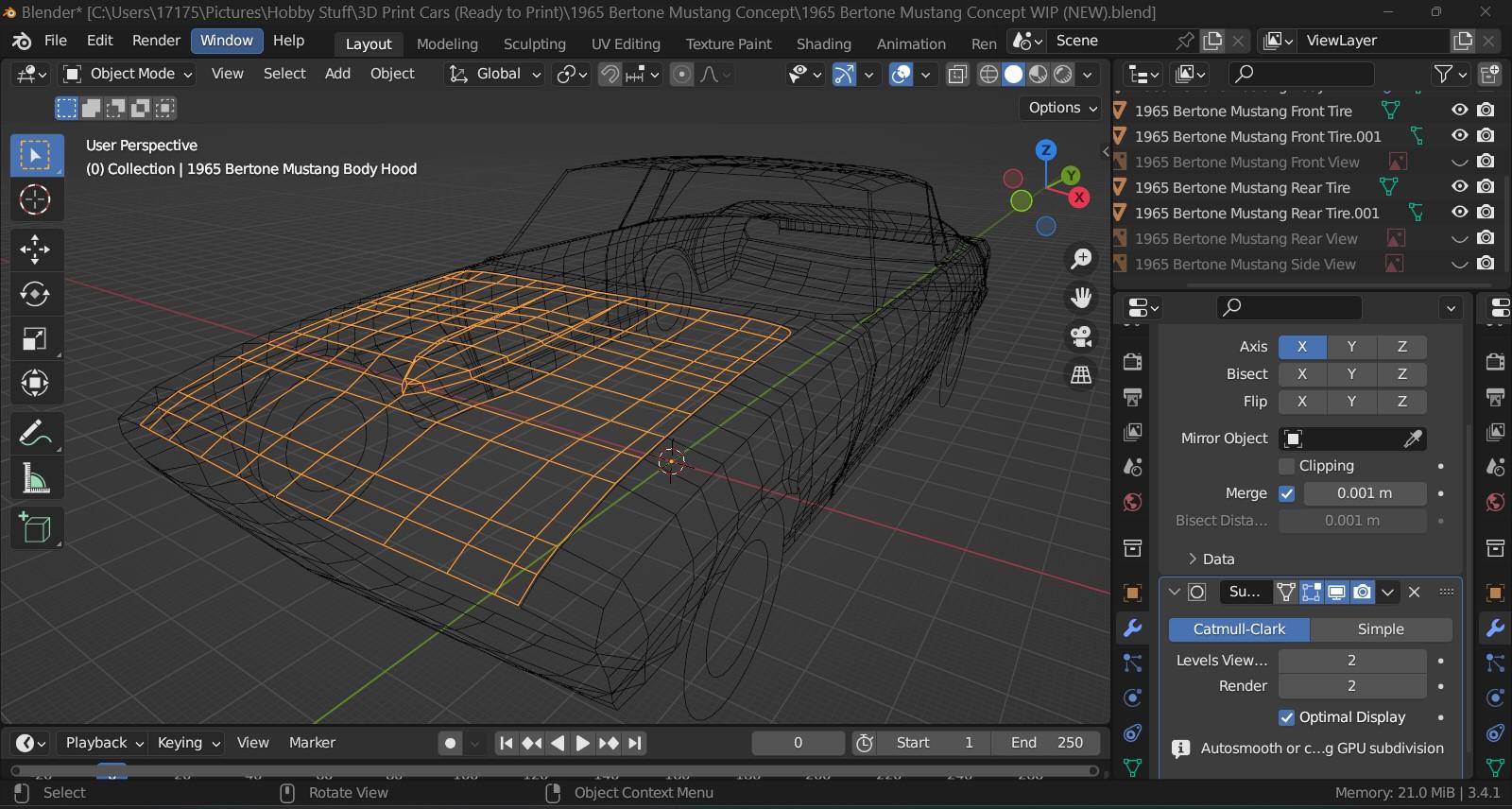Toggle proportional editing in header
This screenshot has width=1512, height=809.
tap(681, 74)
